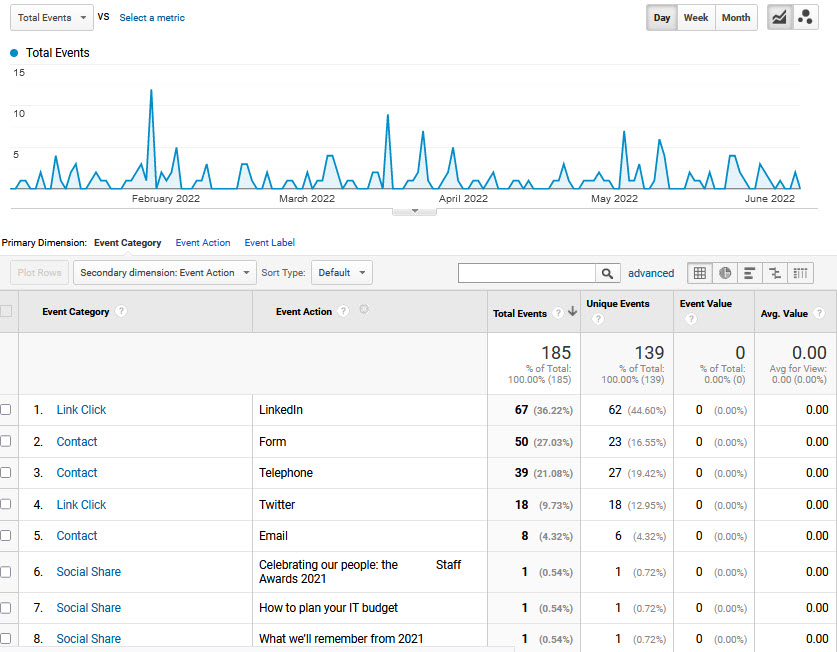Select all rows with header checkbox
This screenshot has height=652, width=837.
pyautogui.click(x=6, y=311)
